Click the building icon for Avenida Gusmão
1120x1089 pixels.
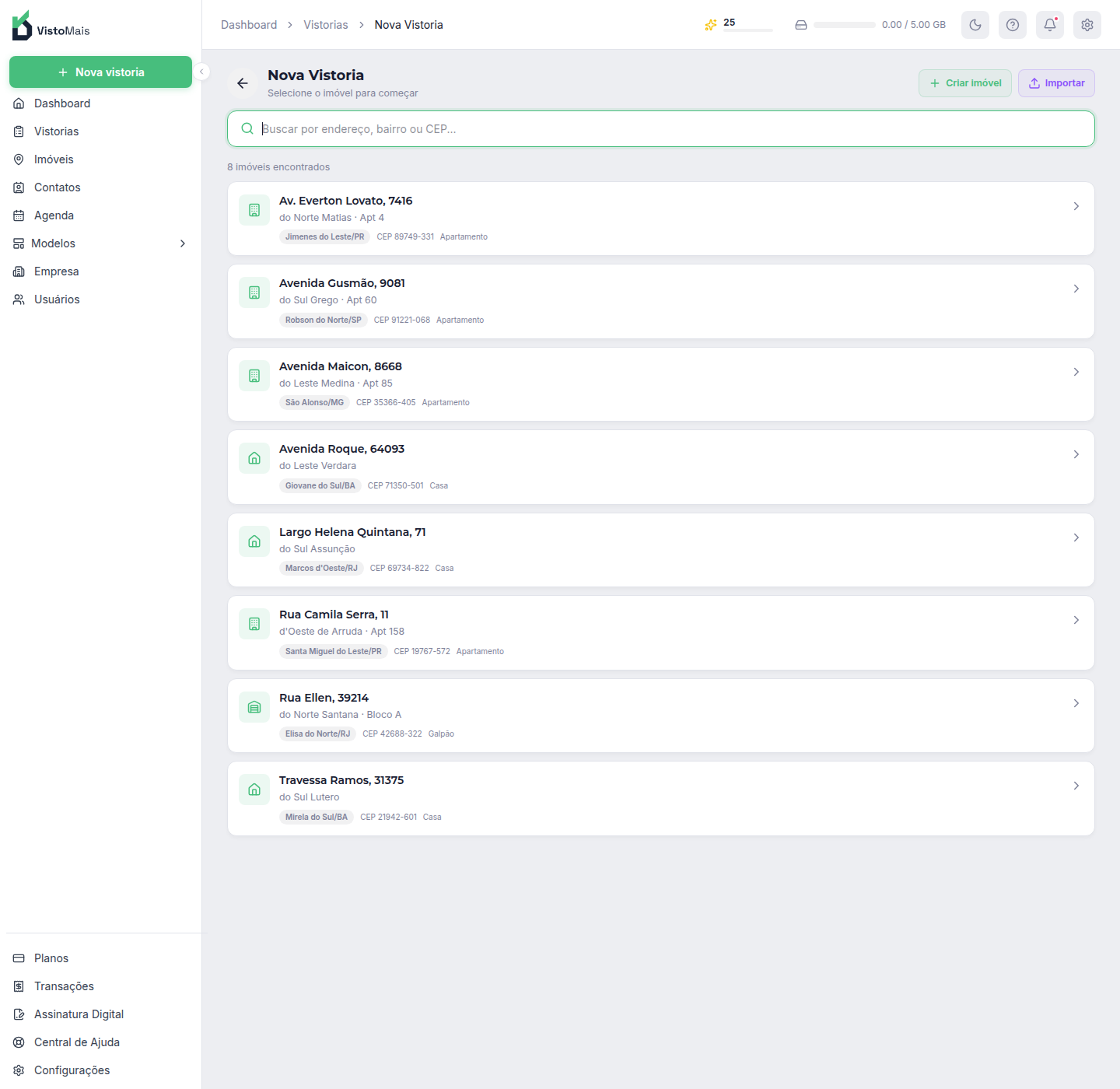pos(254,292)
